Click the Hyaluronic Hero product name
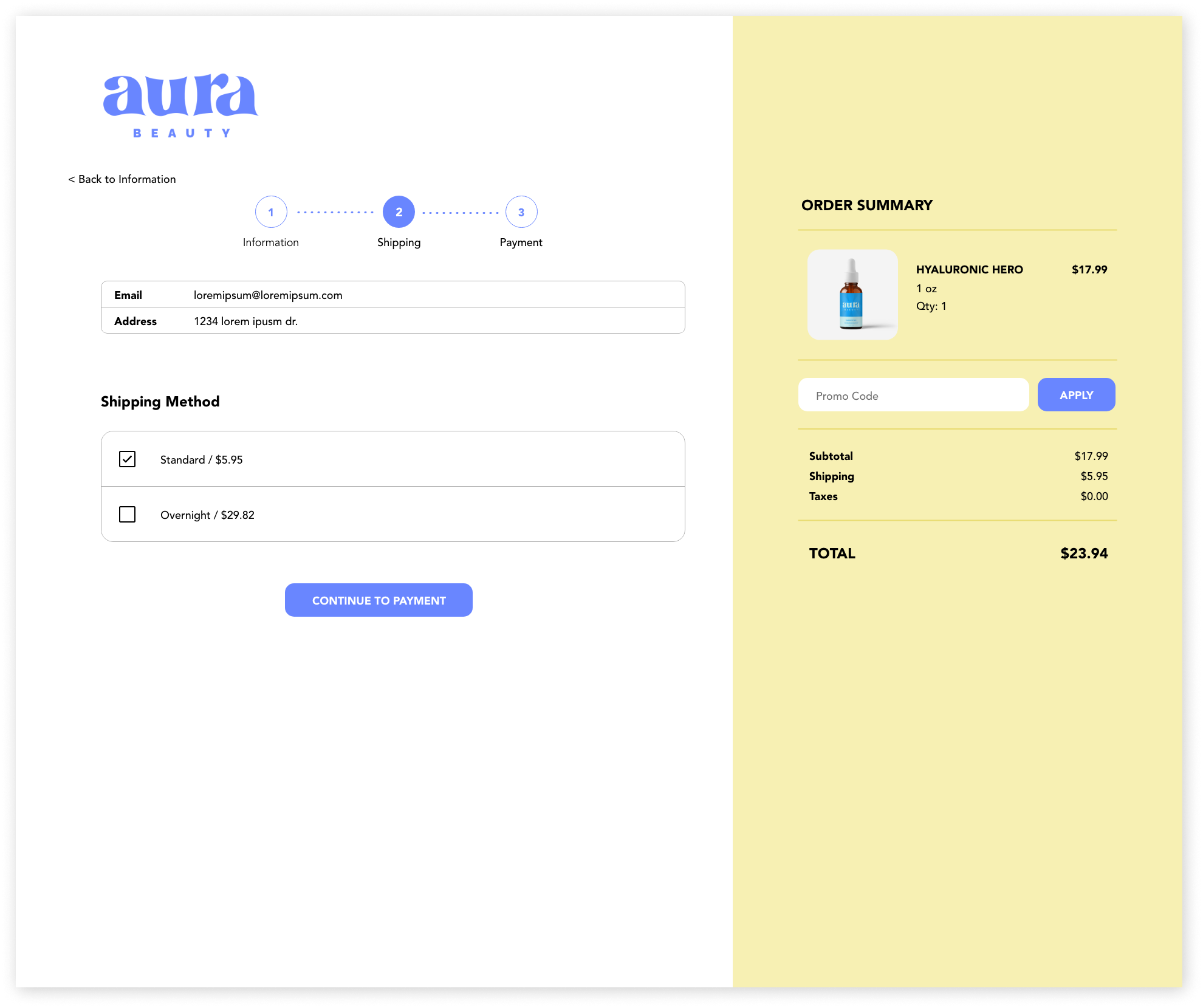This screenshot has width=1203, height=1008. [969, 270]
